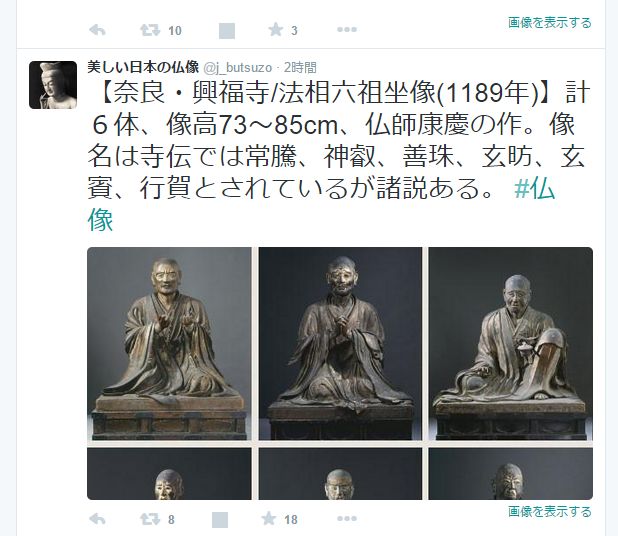
Task: Favorite the upper tweet with 3 stars
Action: tap(275, 30)
